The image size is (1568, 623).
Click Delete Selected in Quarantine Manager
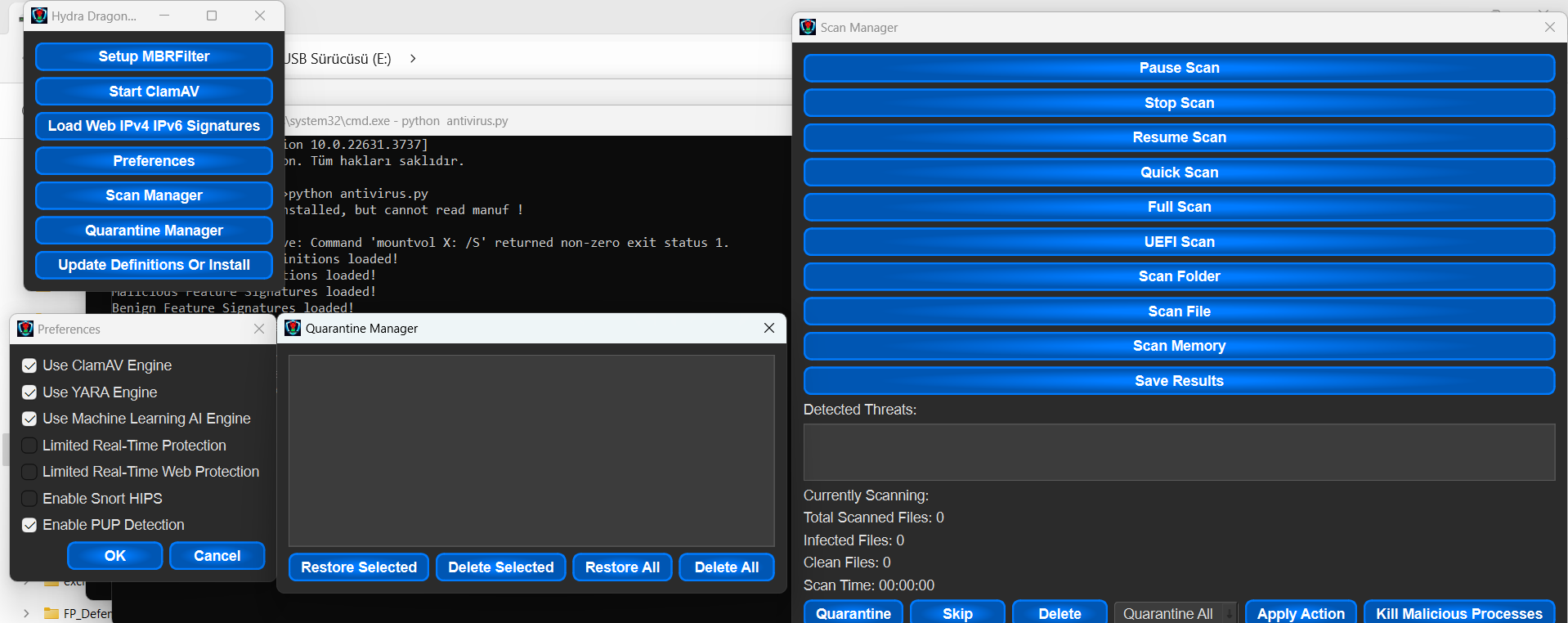tap(501, 567)
